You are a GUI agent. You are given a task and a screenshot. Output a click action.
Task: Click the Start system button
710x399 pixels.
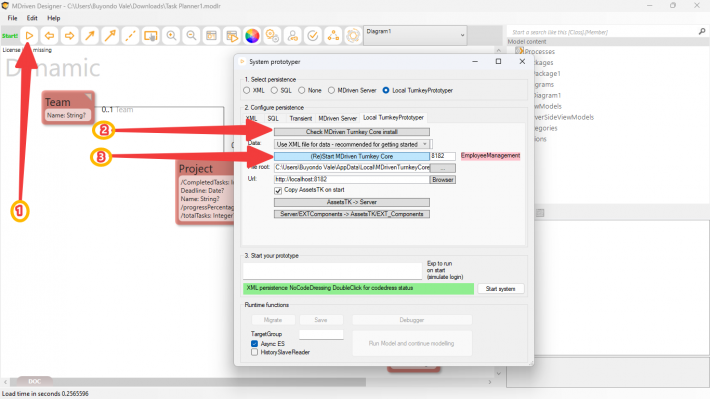[x=500, y=288]
